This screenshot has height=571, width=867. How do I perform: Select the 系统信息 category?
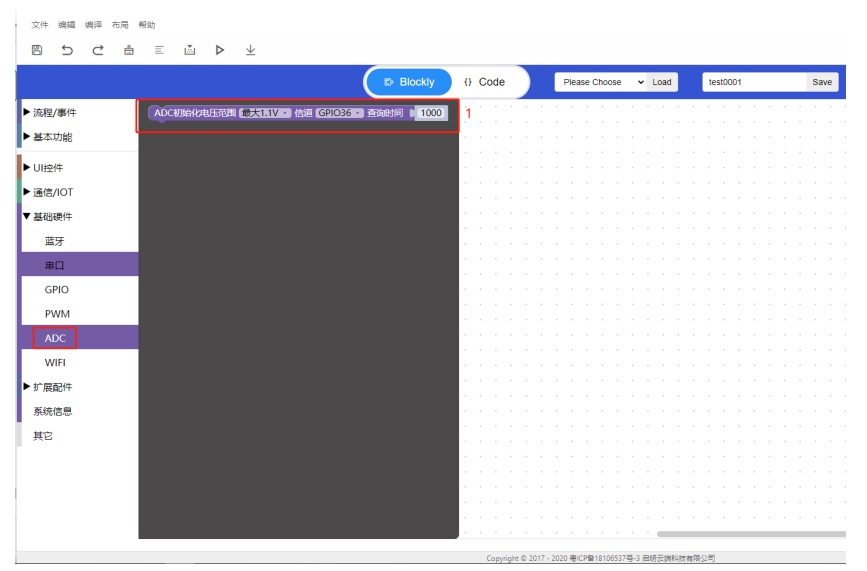click(77, 411)
